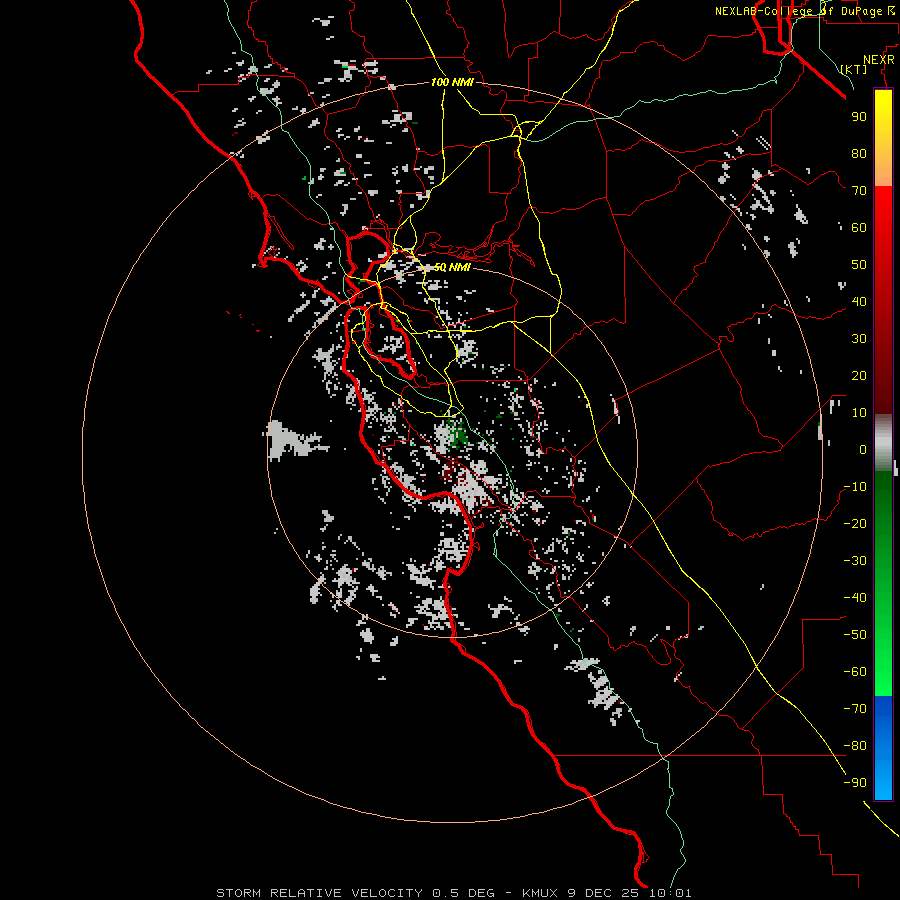
Task: Click the -60 knot scale label
Action: (855, 672)
